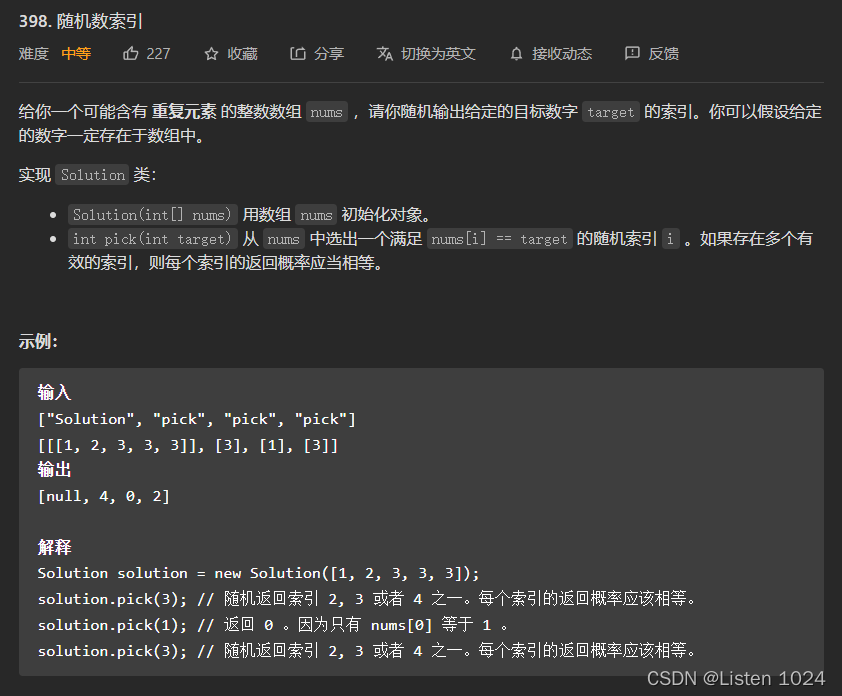842x696 pixels.
Task: Click the nums[i] == target code tag
Action: point(499,238)
